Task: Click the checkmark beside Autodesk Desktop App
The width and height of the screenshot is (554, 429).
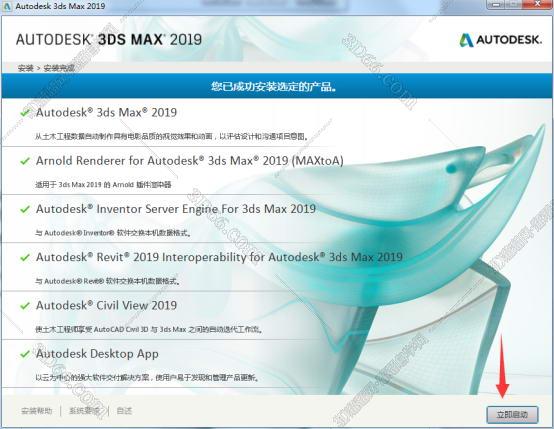Action: pyautogui.click(x=25, y=354)
